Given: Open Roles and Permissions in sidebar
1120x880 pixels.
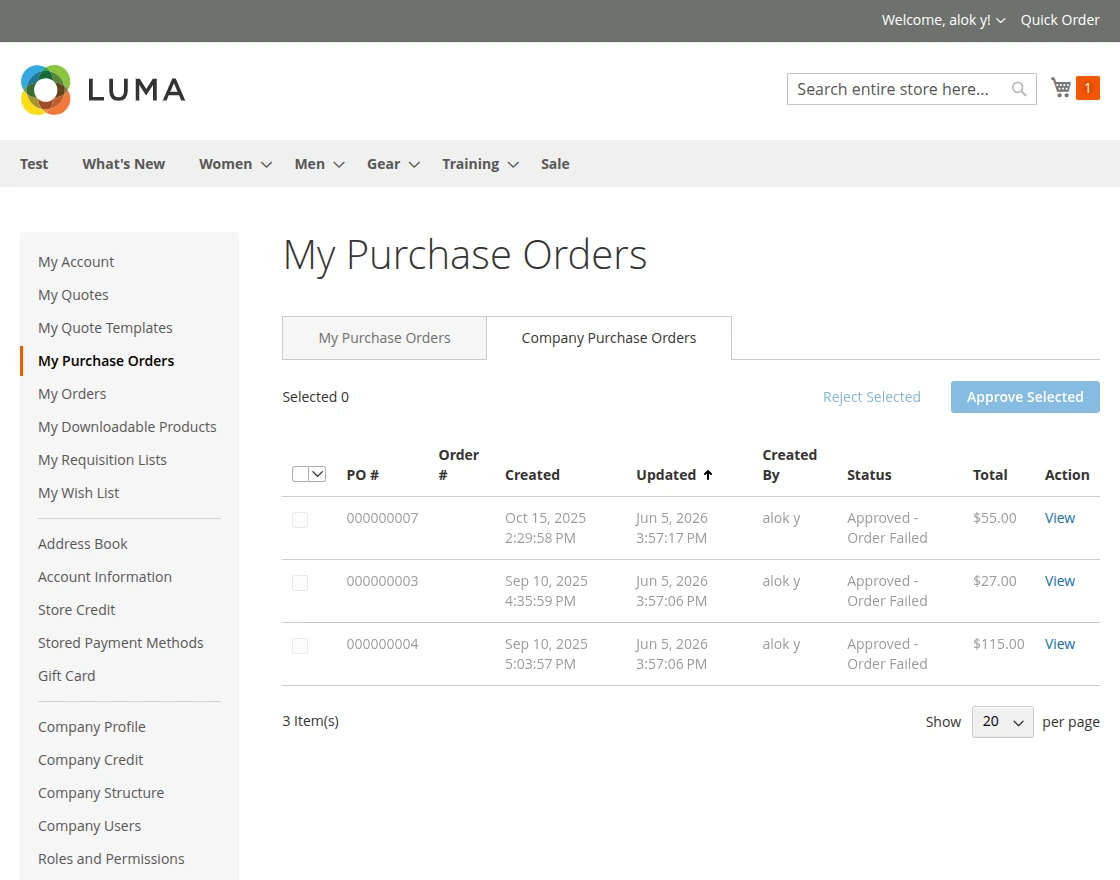Looking at the screenshot, I should (111, 859).
